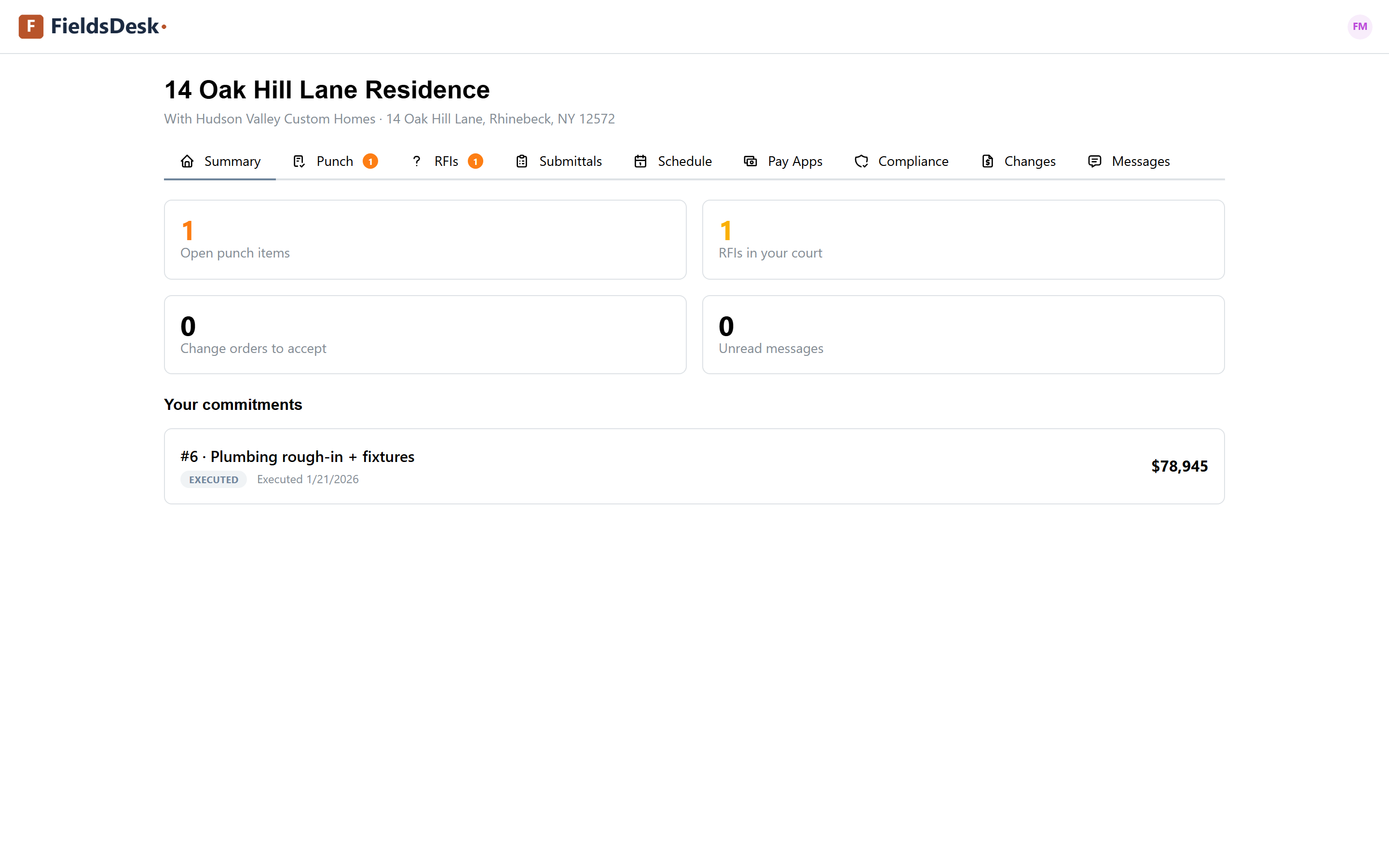Click the EXECUTED status badge

click(214, 479)
